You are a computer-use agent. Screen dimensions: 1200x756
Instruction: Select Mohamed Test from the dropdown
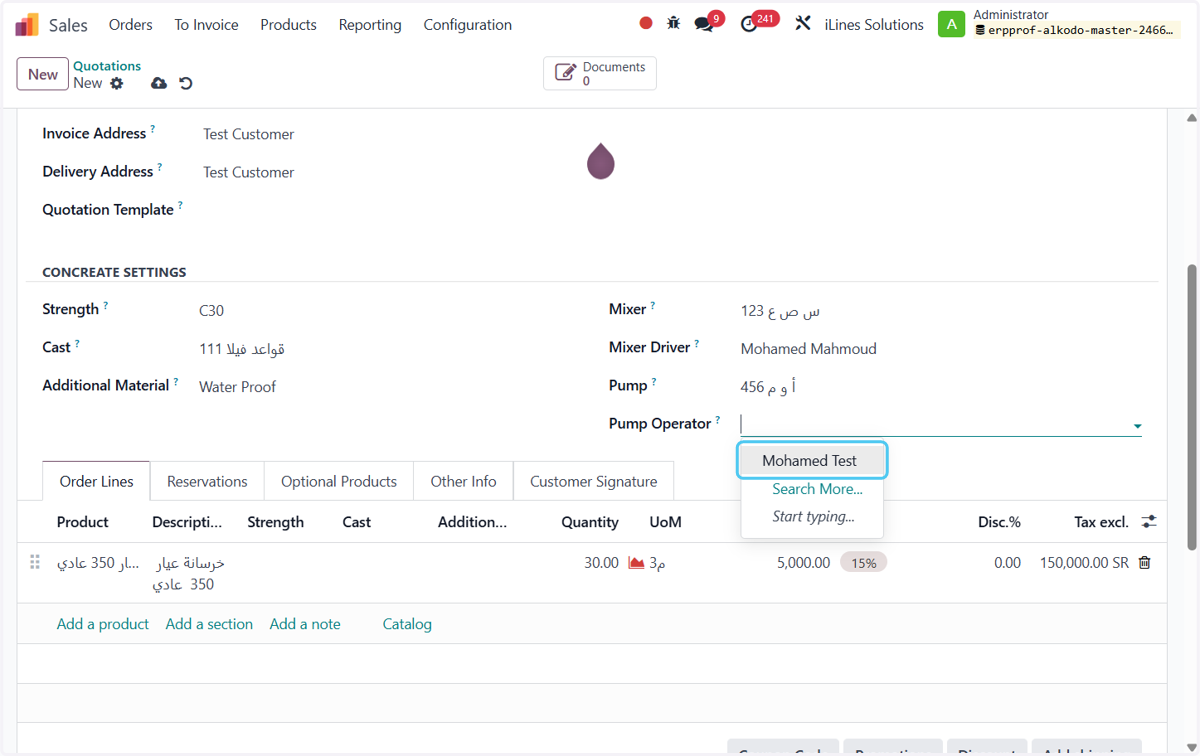tap(812, 461)
